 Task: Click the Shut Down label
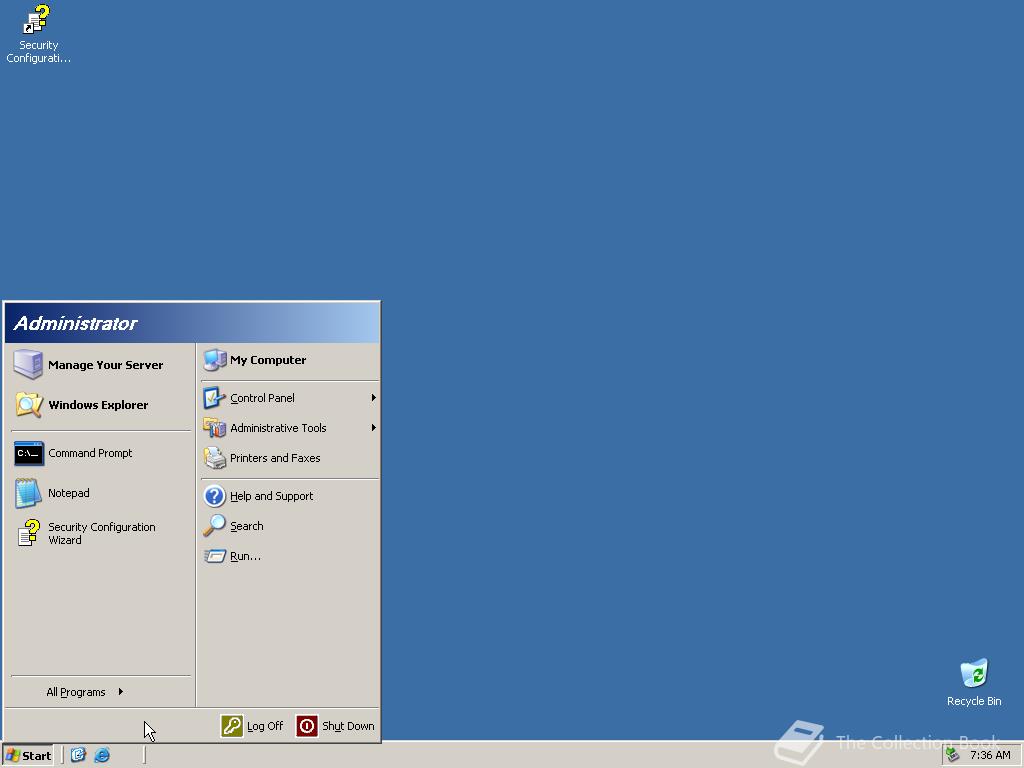click(x=348, y=726)
